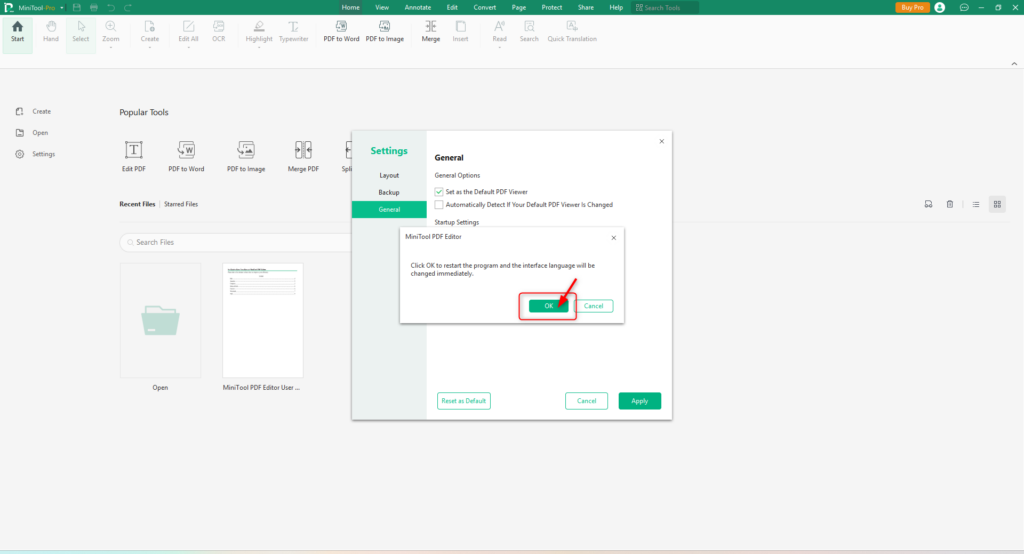1024x554 pixels.
Task: Click the icon left of the trash icon
Action: pos(928,204)
